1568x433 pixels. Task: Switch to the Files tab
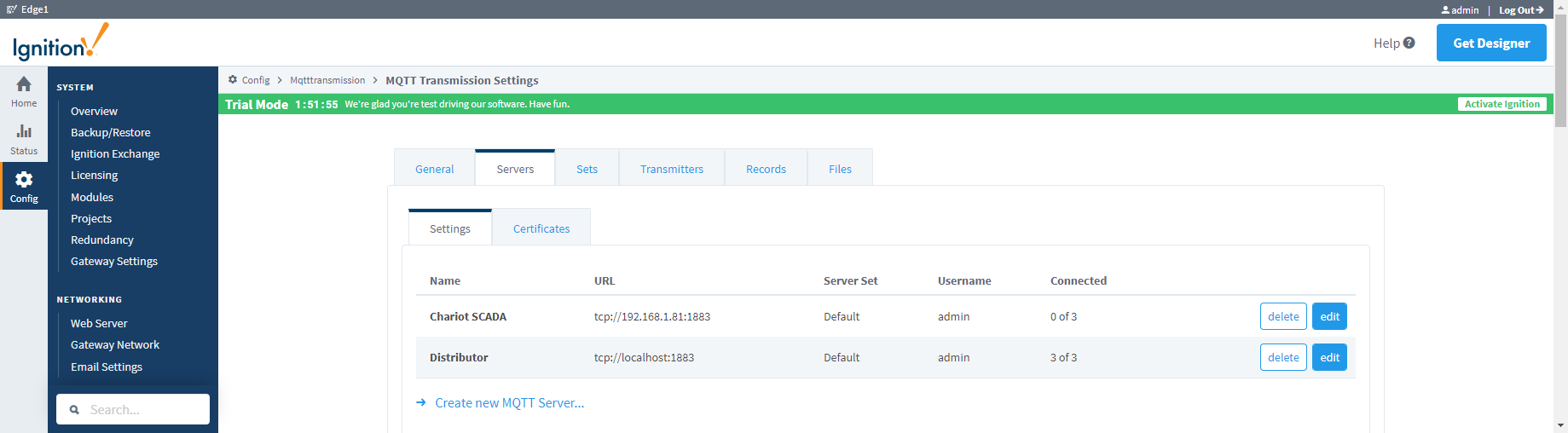[x=840, y=168]
